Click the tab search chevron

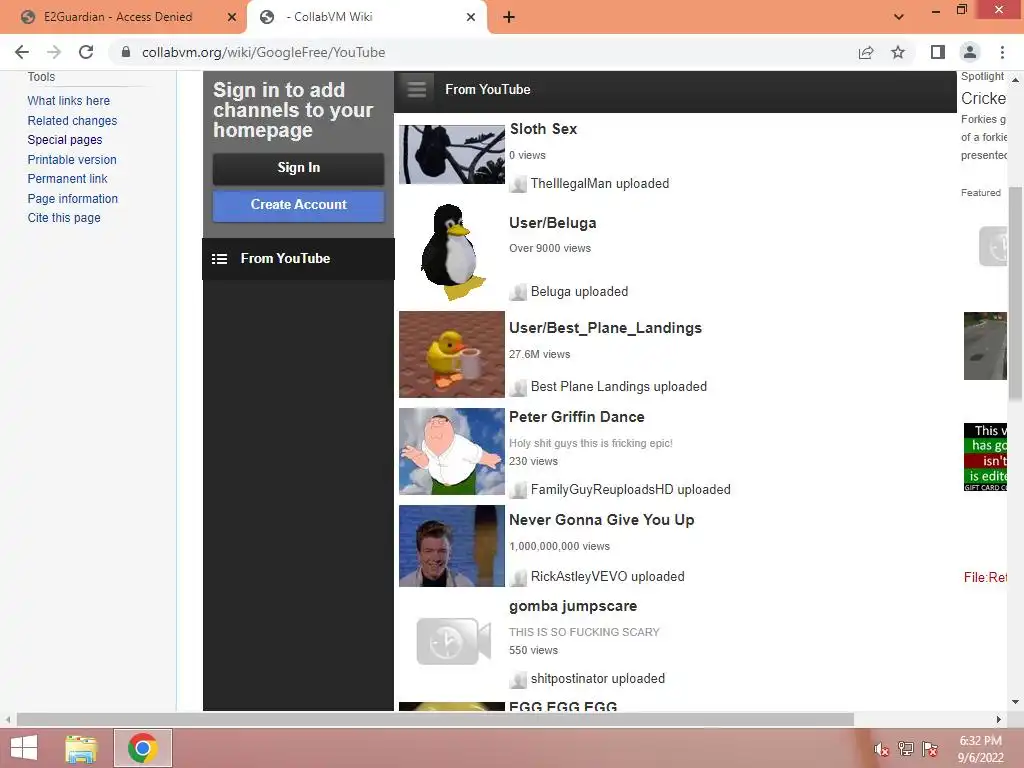pyautogui.click(x=899, y=17)
